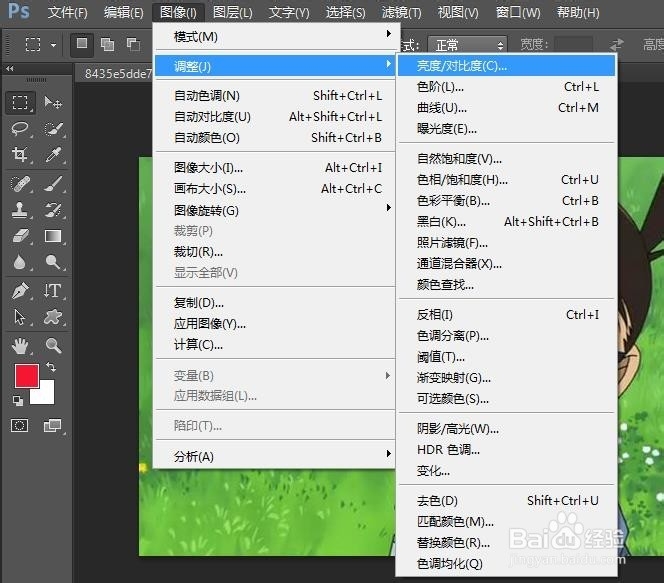The width and height of the screenshot is (664, 583).
Task: Click Add to selection mode button
Action: (x=108, y=44)
